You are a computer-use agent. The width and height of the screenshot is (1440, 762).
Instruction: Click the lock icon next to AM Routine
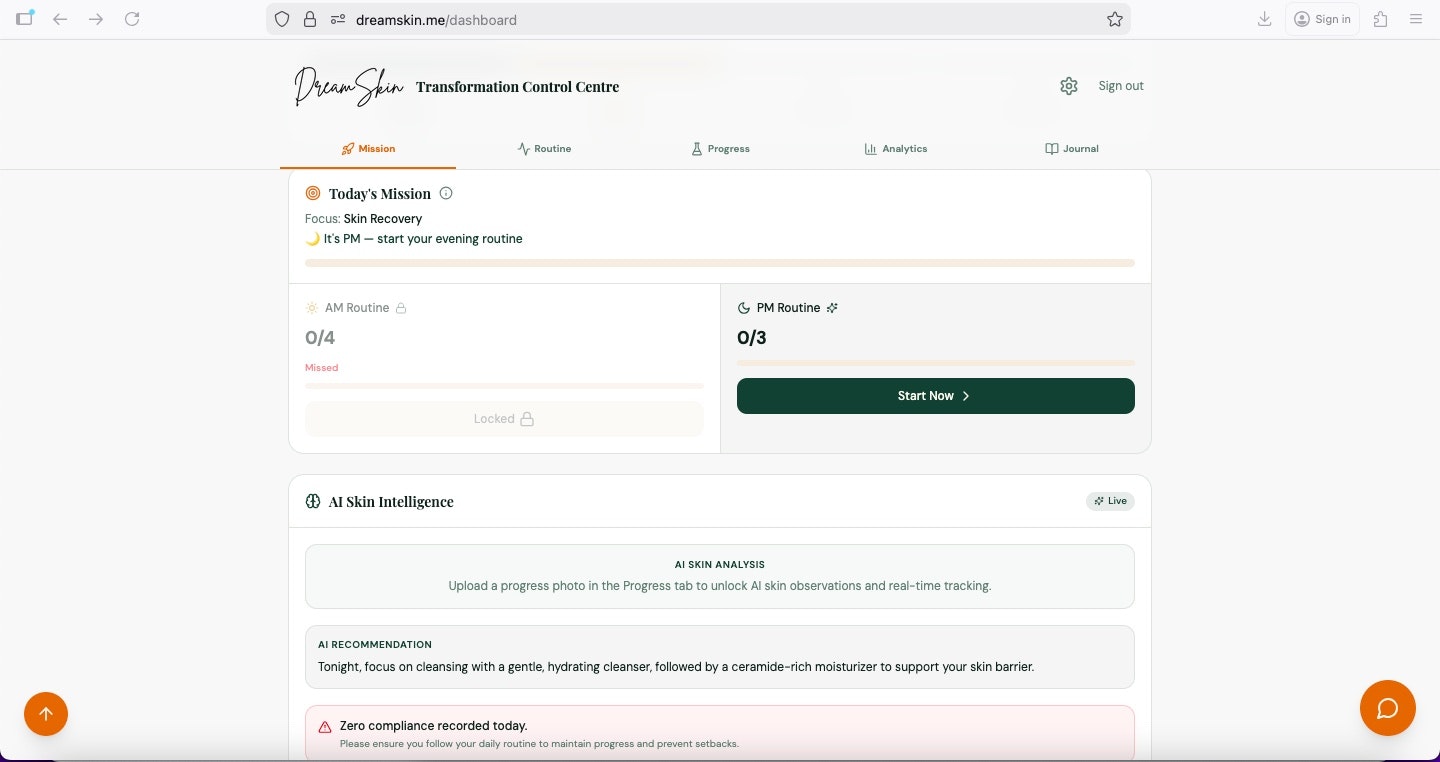pyautogui.click(x=401, y=308)
